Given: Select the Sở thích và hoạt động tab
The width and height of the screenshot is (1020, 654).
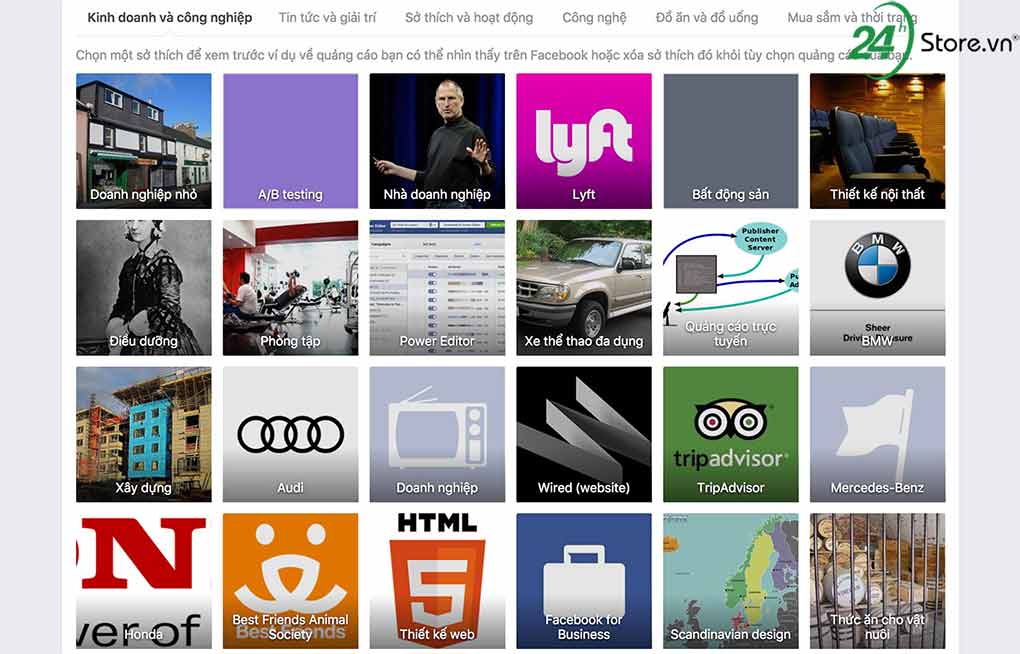Looking at the screenshot, I should [469, 18].
